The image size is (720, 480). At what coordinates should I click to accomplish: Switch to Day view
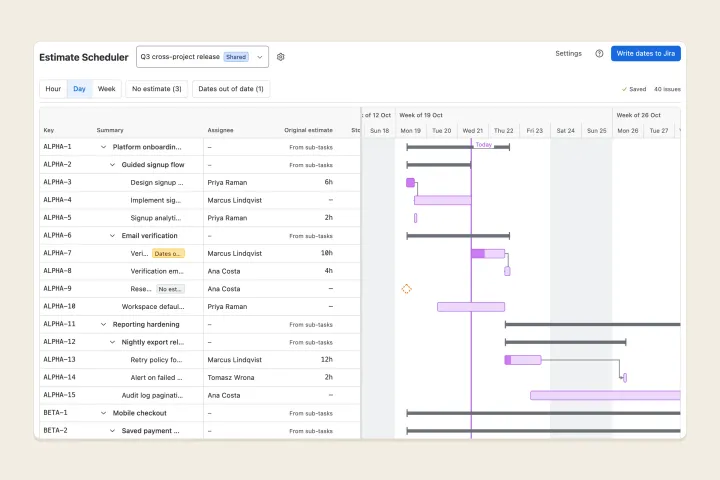tap(79, 89)
